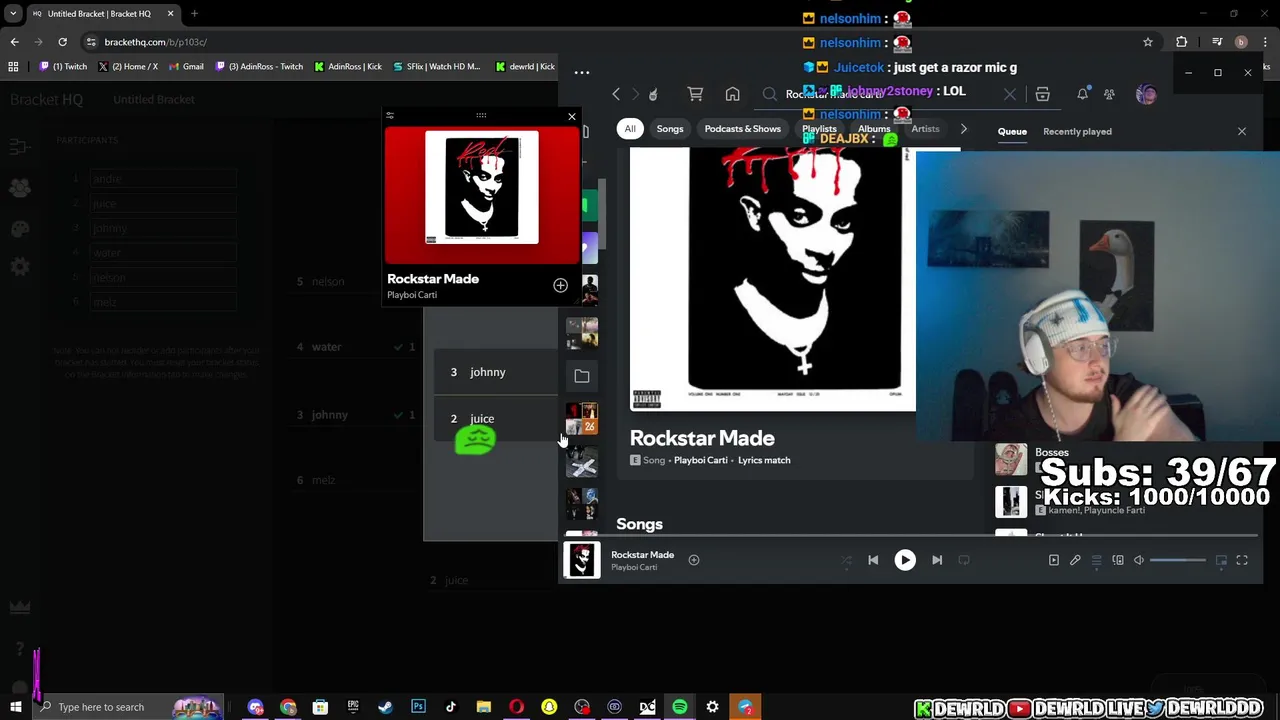1280x720 pixels.
Task: Select the Songs search filter
Action: (670, 129)
